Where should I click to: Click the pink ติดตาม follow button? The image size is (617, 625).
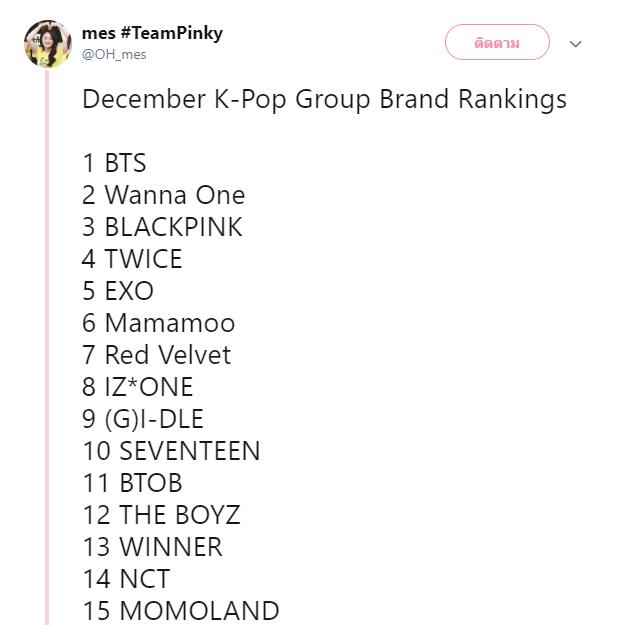497,42
